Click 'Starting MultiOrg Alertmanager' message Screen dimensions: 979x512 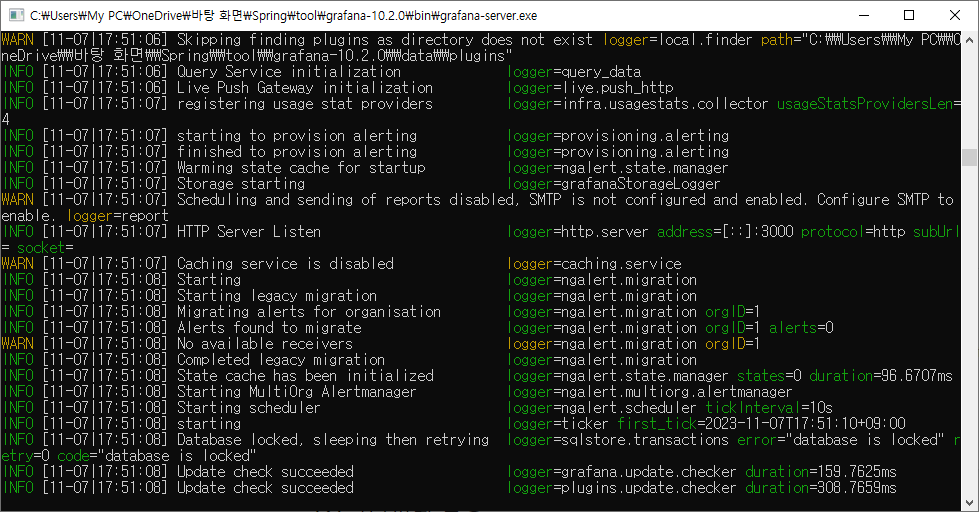click(297, 391)
